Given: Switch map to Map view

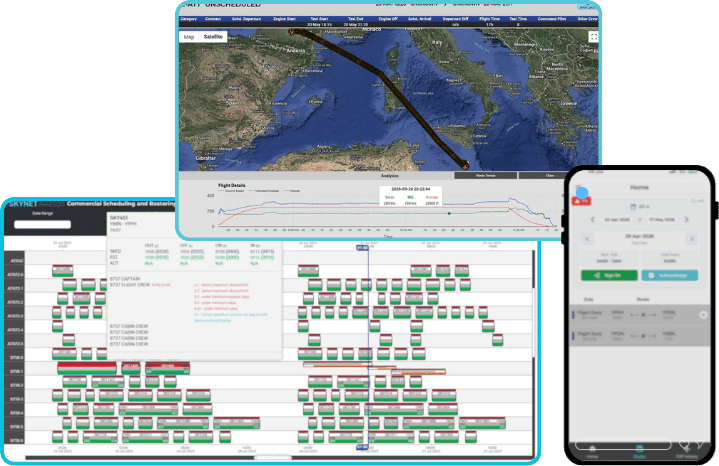Looking at the screenshot, I should point(189,37).
